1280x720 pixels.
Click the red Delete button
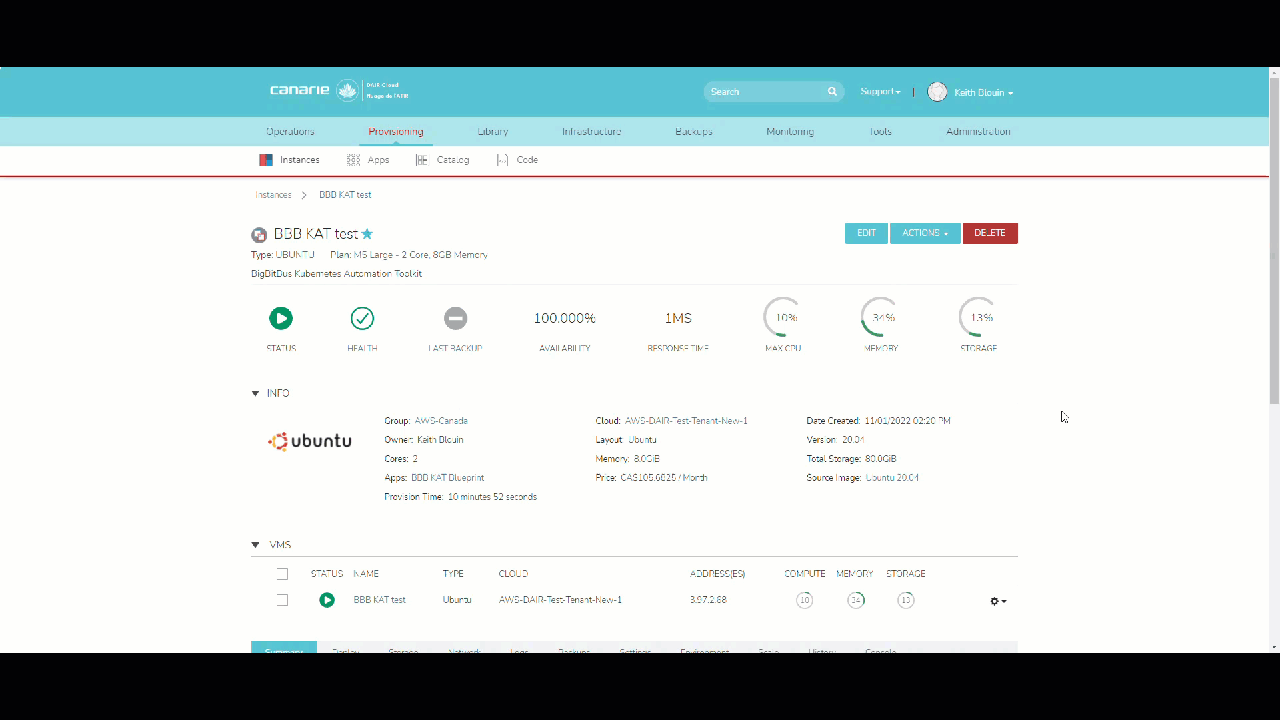pyautogui.click(x=990, y=233)
